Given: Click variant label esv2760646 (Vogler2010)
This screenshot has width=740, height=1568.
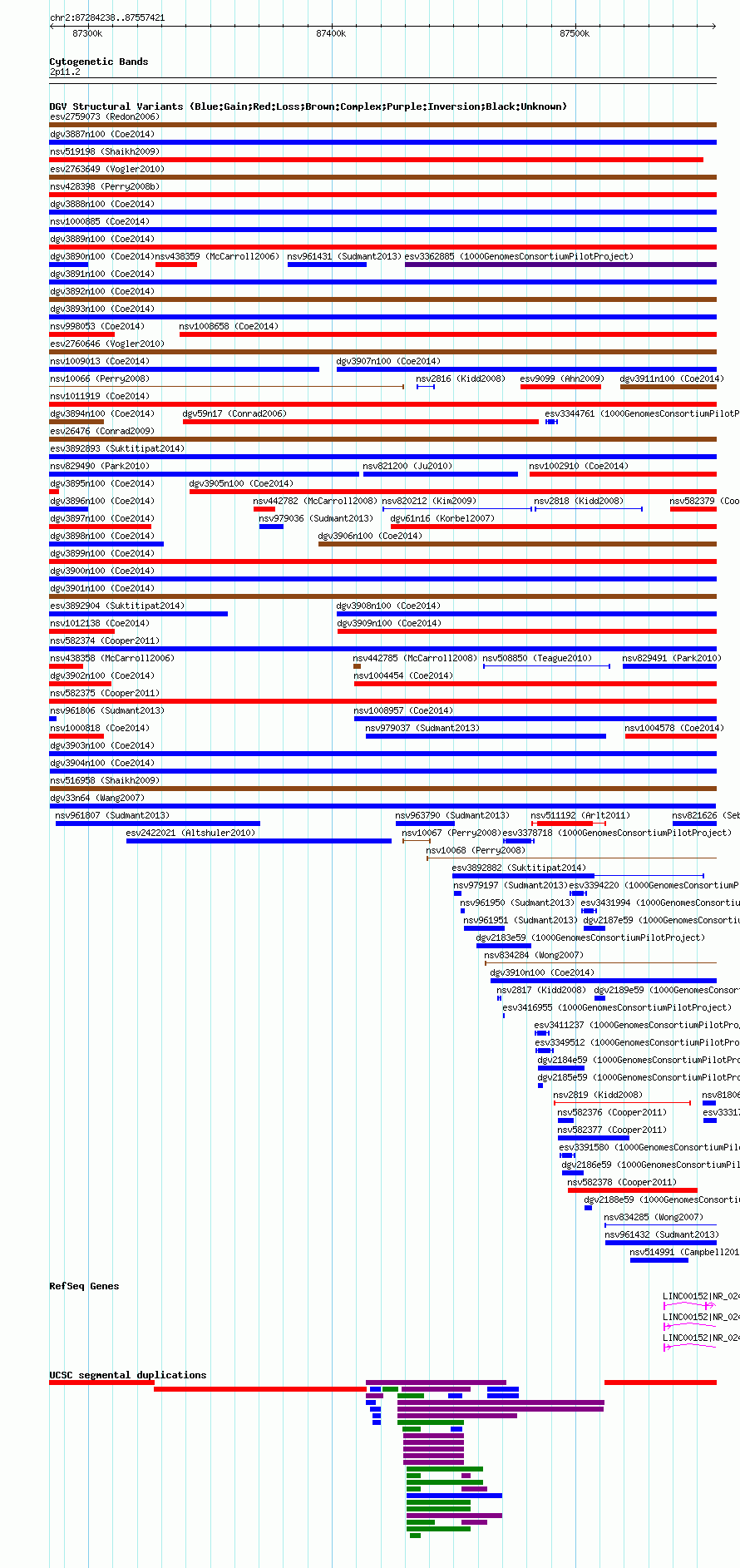Looking at the screenshot, I should (107, 344).
